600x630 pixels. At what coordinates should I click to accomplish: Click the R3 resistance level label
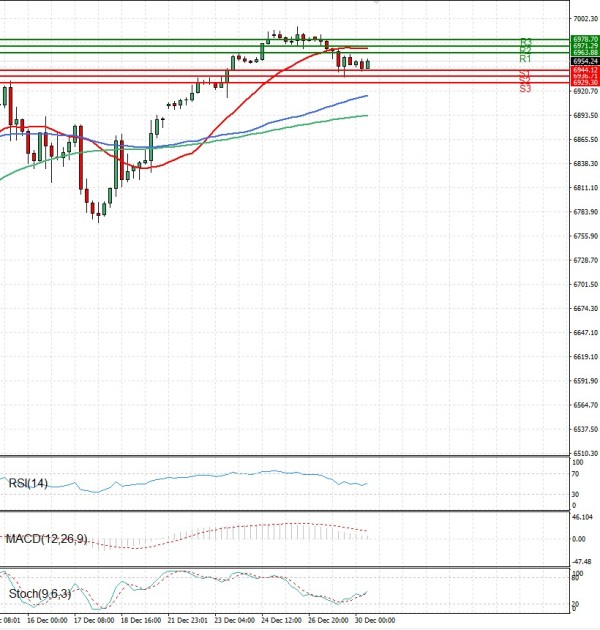tap(525, 42)
